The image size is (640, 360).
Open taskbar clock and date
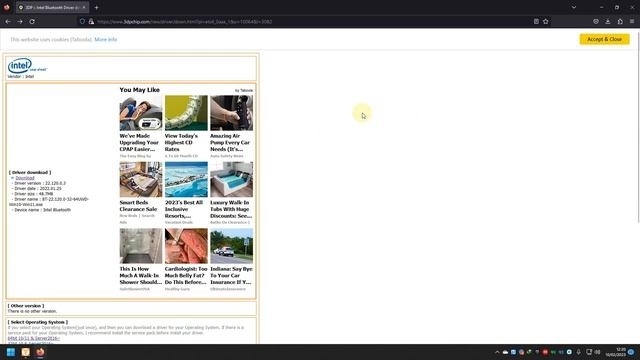(616, 352)
